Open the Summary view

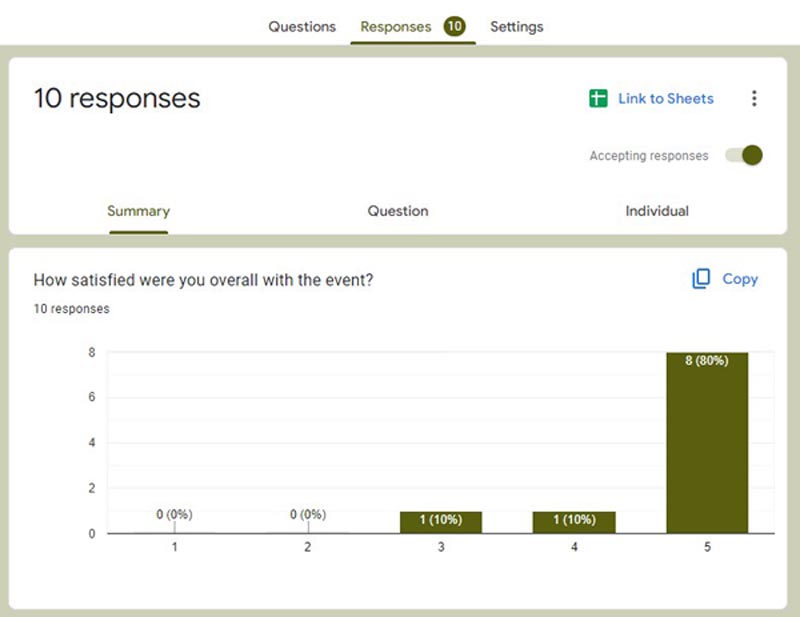coord(138,211)
